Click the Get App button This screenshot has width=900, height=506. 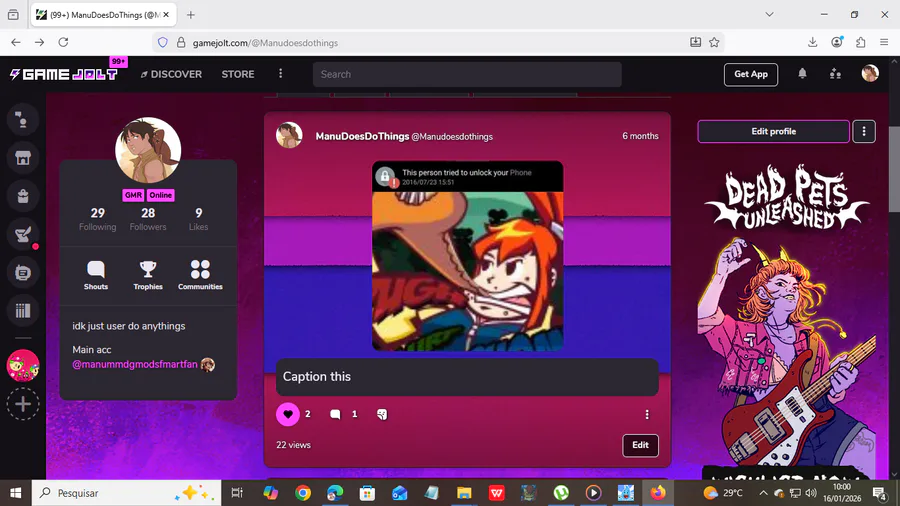tap(751, 74)
